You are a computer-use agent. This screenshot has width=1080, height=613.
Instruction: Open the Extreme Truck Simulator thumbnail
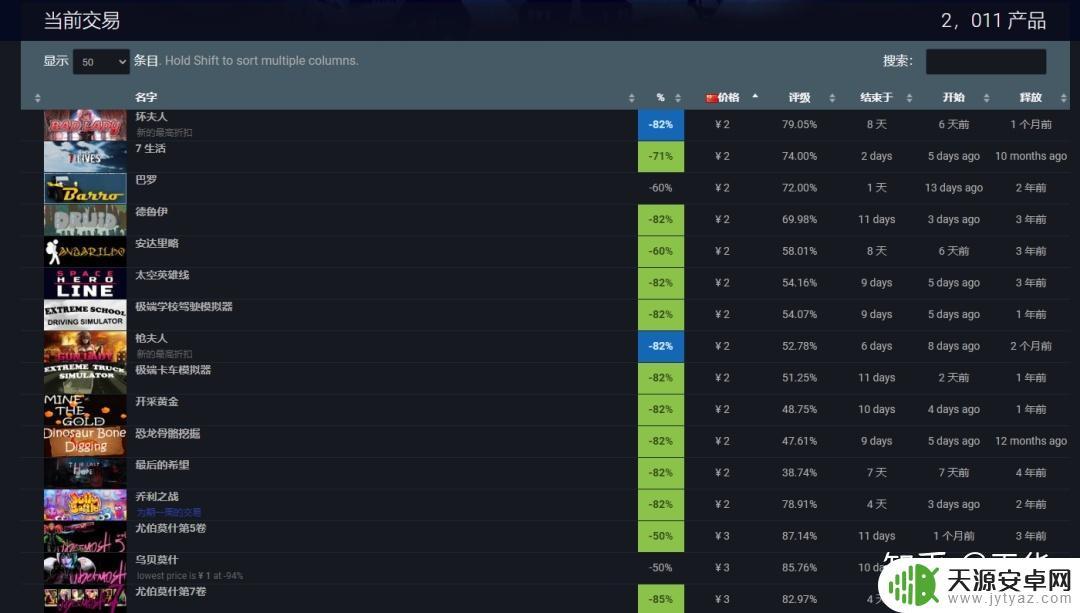point(85,379)
